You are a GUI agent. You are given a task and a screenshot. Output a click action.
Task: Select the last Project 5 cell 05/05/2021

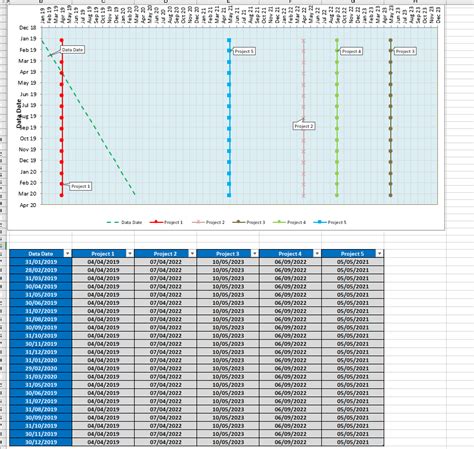point(353,442)
